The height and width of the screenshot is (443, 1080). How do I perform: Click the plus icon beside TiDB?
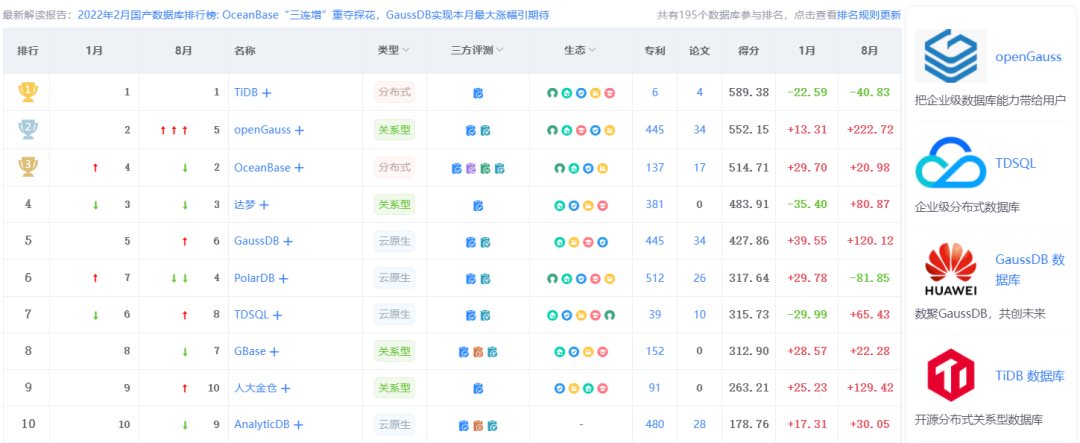(x=267, y=93)
